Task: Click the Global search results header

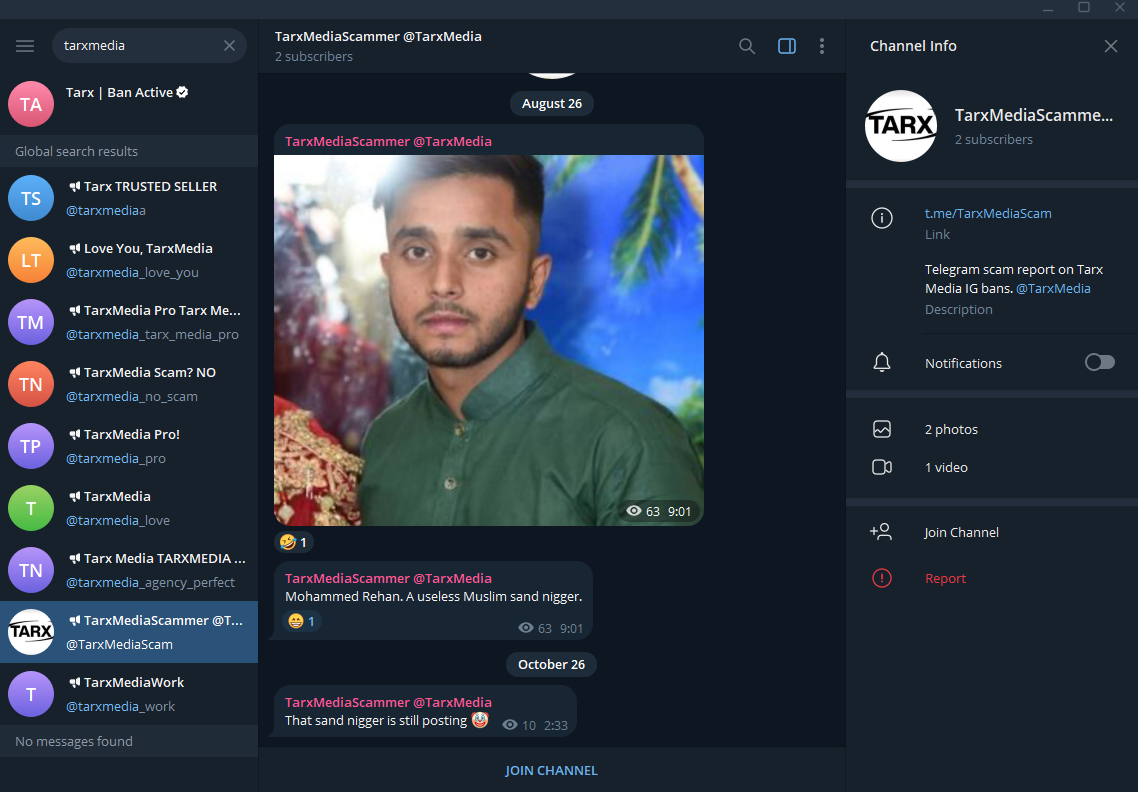Action: pos(129,151)
